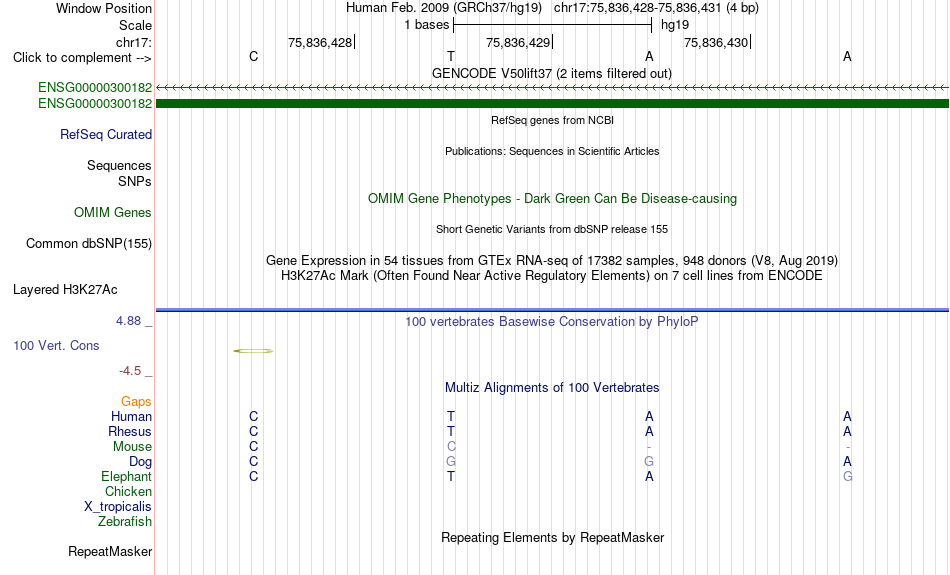Click base T in the reference sequence row

pyautogui.click(x=451, y=56)
